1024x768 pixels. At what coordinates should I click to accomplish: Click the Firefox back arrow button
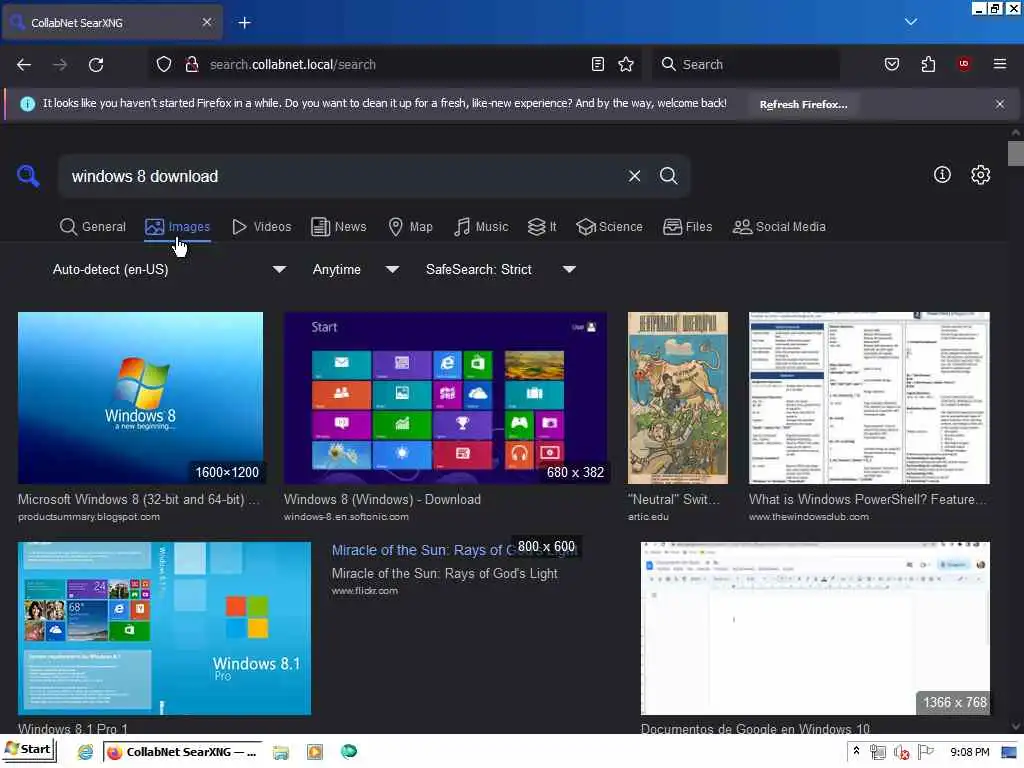click(24, 64)
